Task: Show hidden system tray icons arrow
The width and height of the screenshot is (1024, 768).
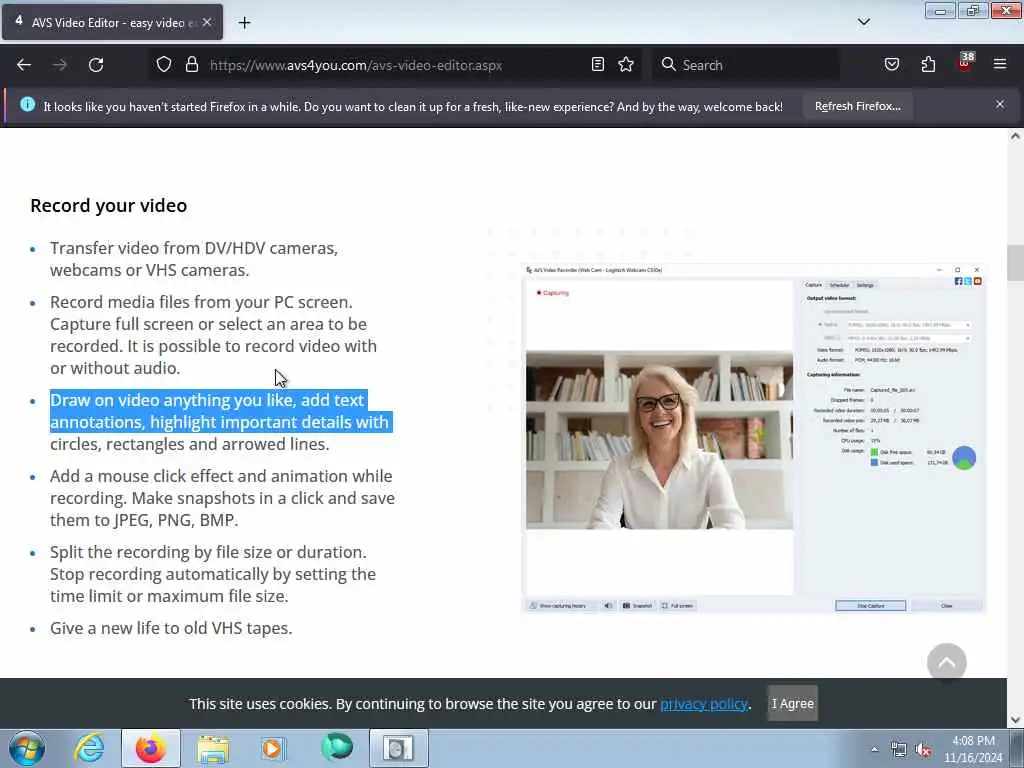Action: 874,749
